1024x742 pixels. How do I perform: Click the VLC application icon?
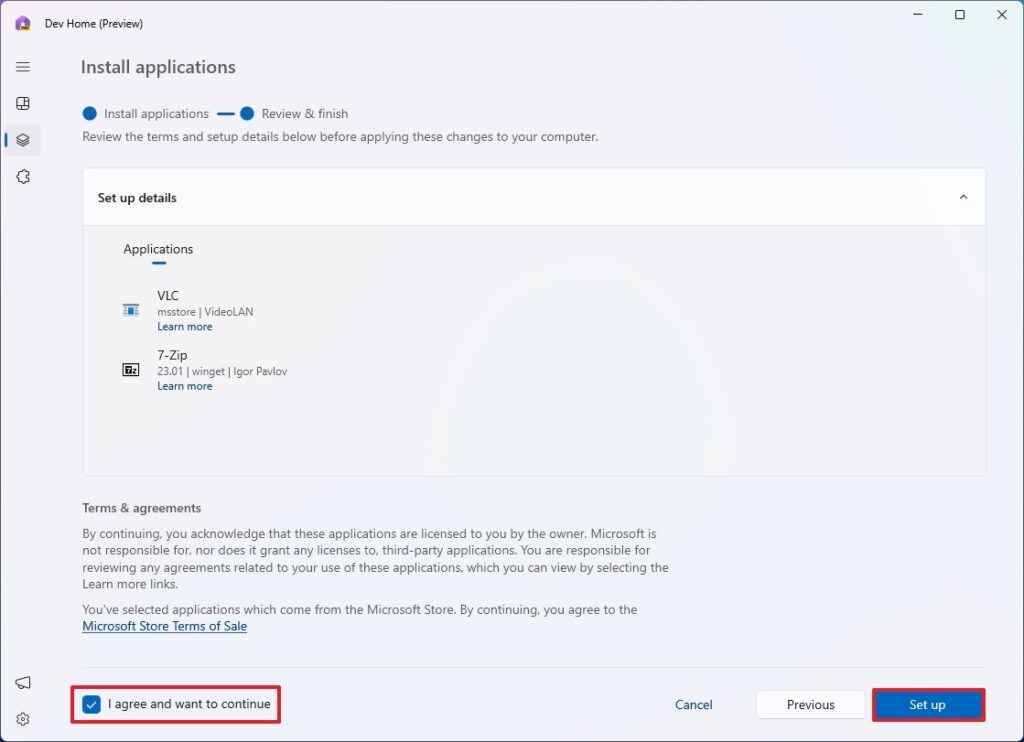coord(130,310)
